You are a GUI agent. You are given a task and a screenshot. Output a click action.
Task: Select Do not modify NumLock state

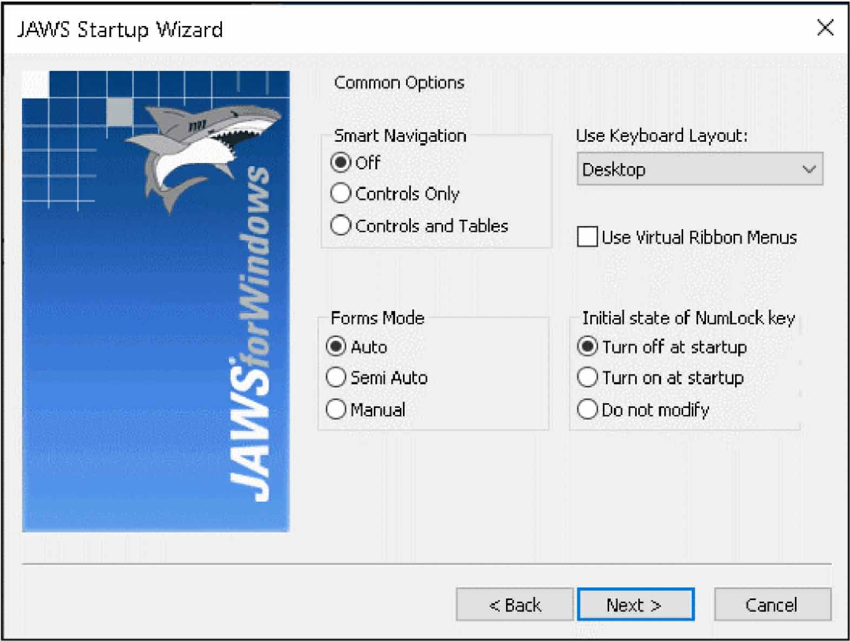(588, 410)
